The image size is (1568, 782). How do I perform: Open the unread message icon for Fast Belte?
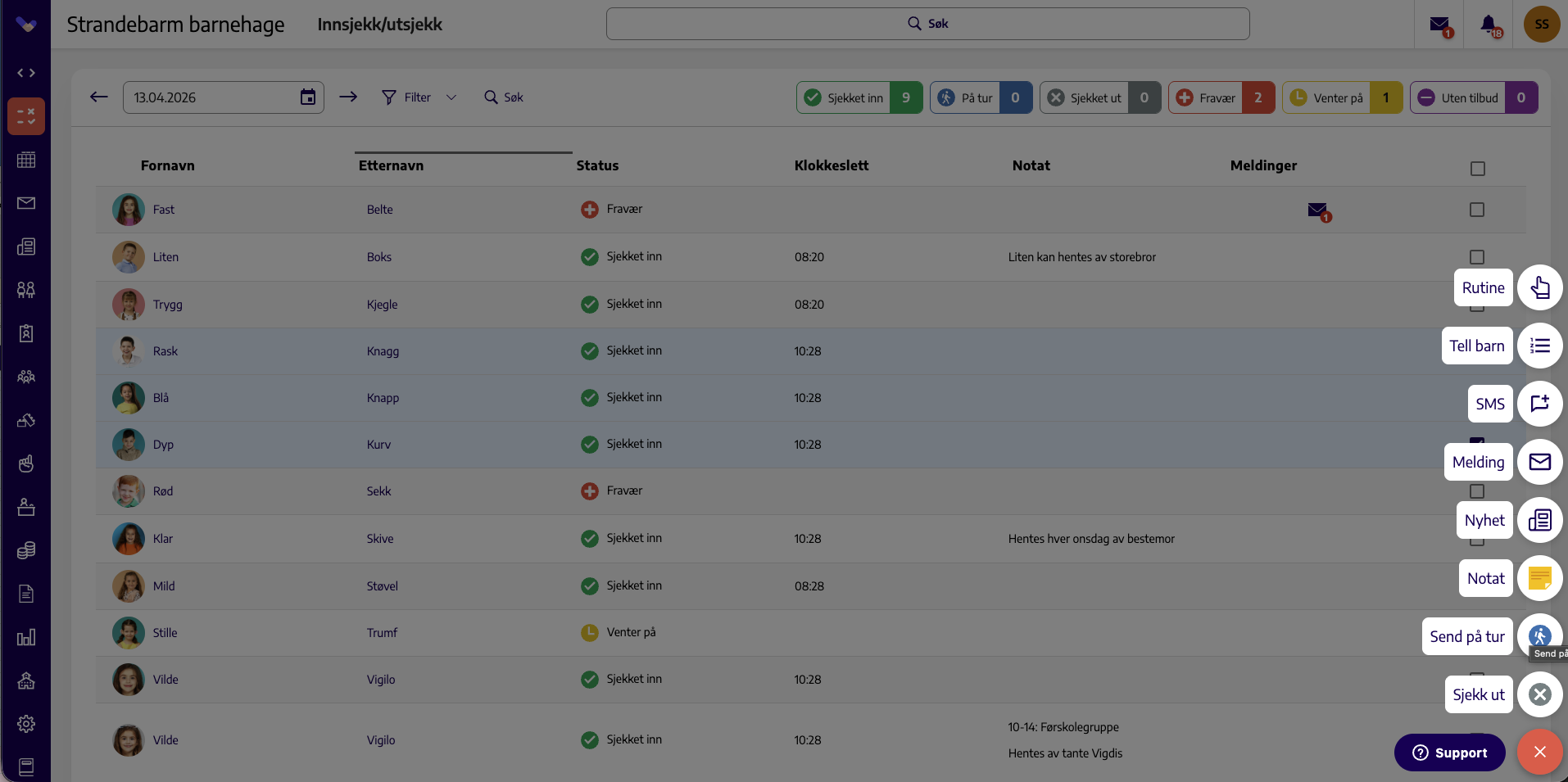pyautogui.click(x=1318, y=211)
